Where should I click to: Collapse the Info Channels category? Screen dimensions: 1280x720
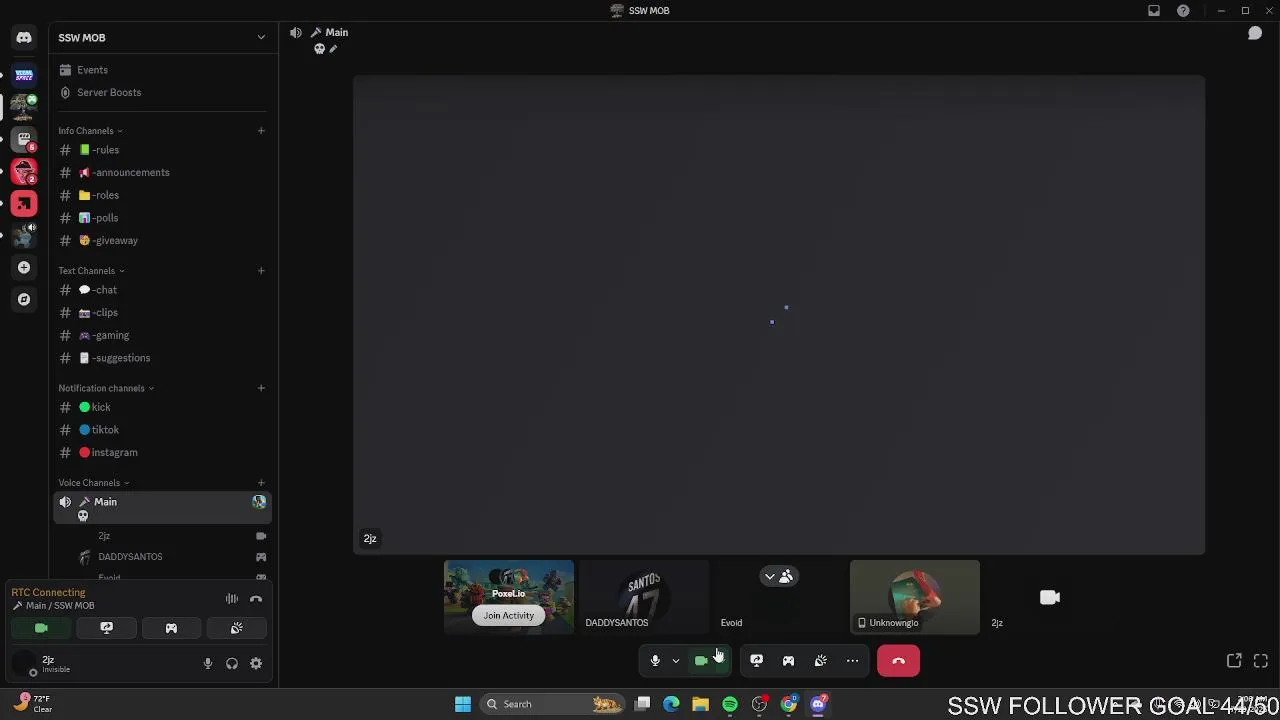(x=90, y=131)
